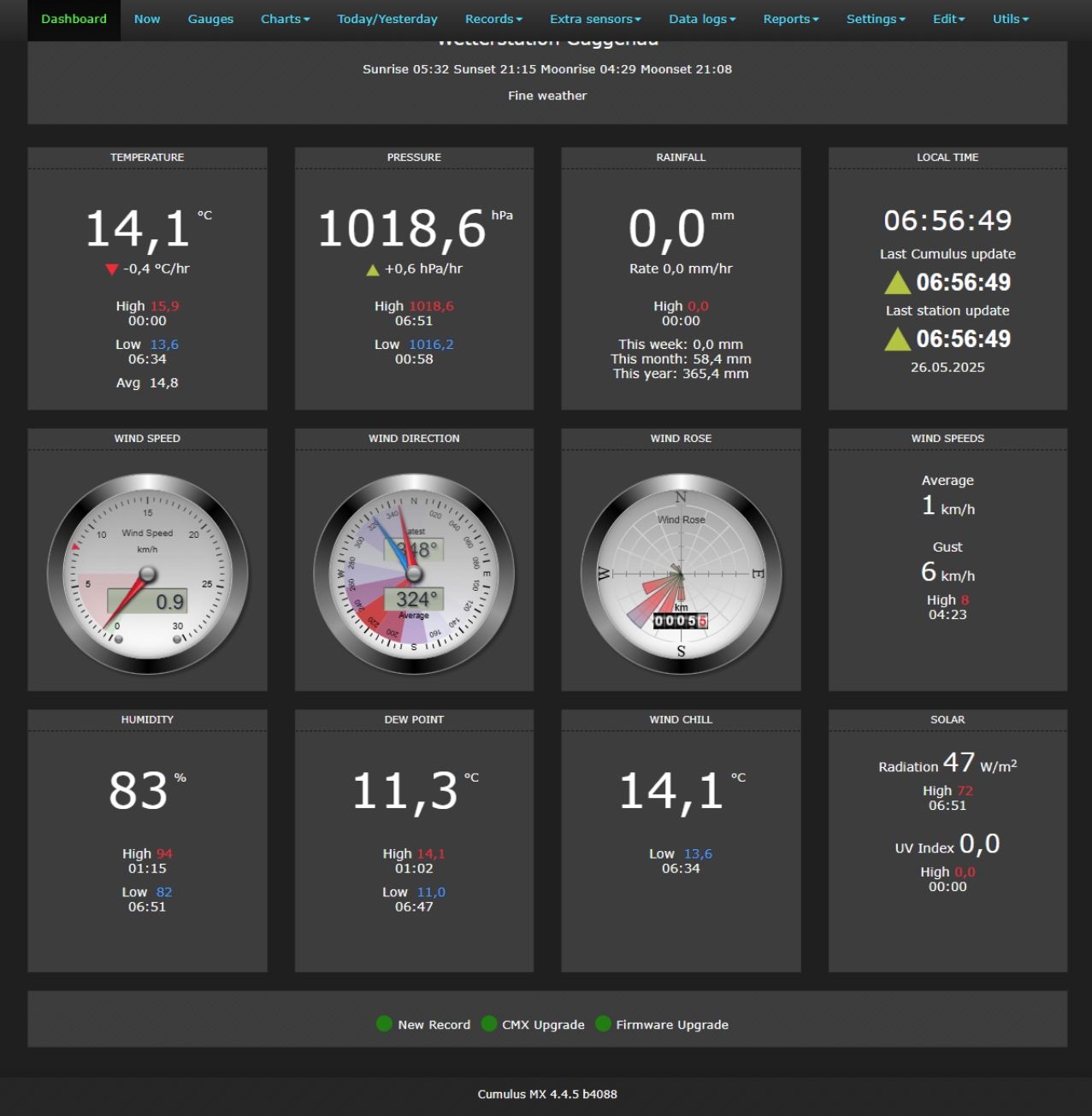Click the Wind Rose gauge
The height and width of the screenshot is (1116, 1092).
tap(681, 574)
